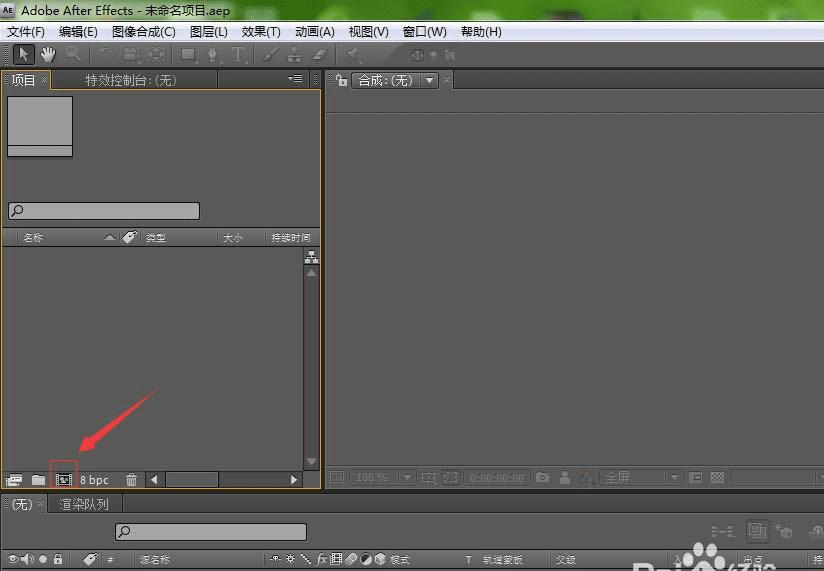Toggle the timeline solo column
Viewport: 824px width, 571px height.
click(43, 559)
